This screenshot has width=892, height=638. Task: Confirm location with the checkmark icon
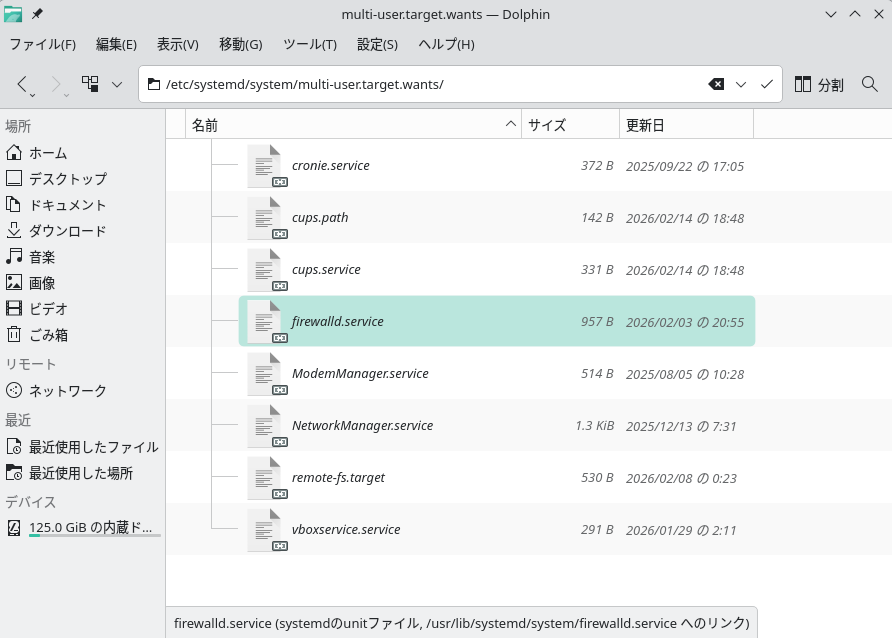click(x=767, y=84)
